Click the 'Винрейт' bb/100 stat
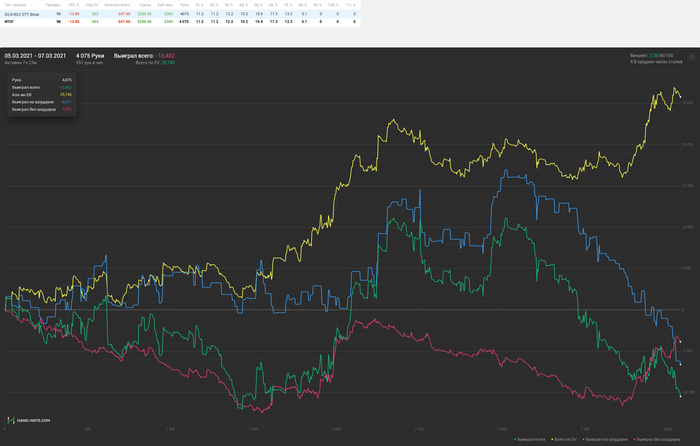The image size is (700, 446). [651, 56]
